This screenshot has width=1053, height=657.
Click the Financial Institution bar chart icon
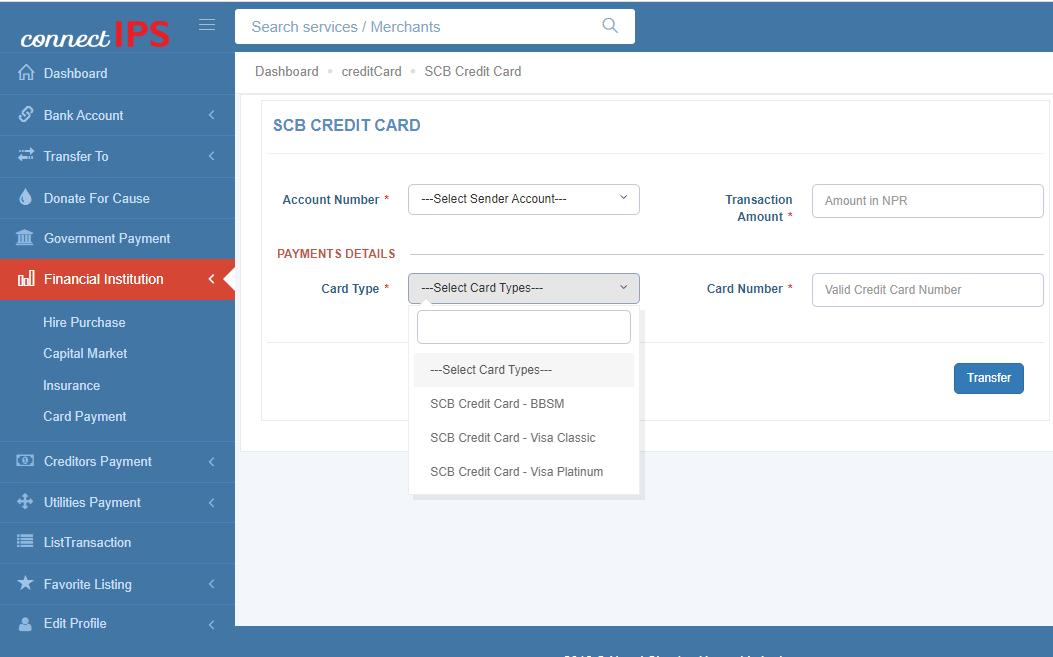click(27, 279)
